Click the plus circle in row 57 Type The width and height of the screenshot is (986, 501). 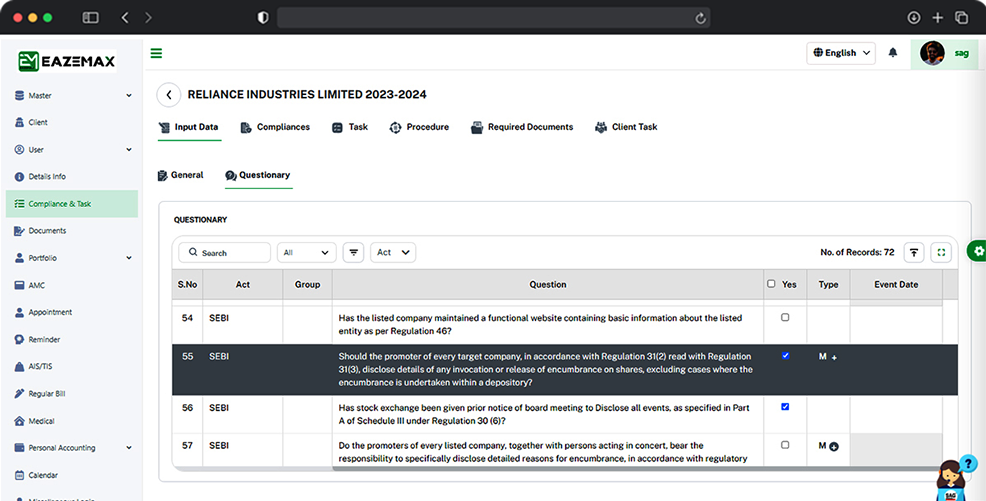834,447
